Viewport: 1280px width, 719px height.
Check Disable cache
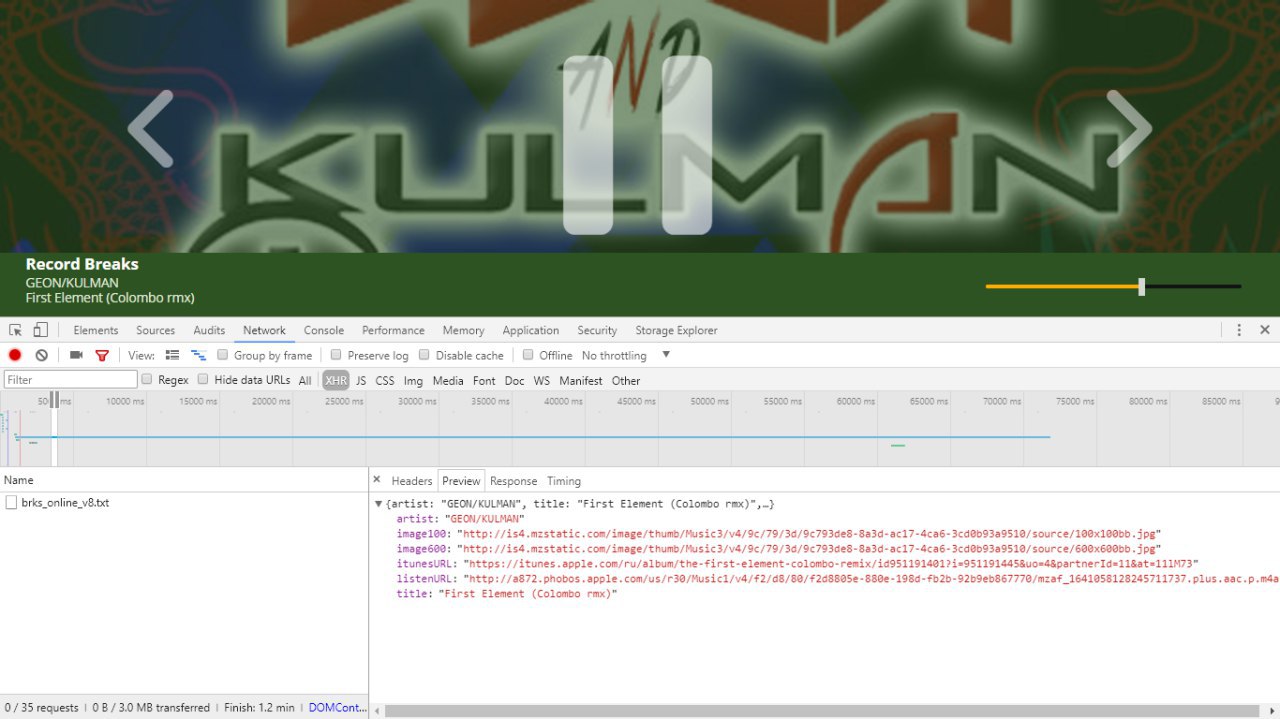coord(424,355)
